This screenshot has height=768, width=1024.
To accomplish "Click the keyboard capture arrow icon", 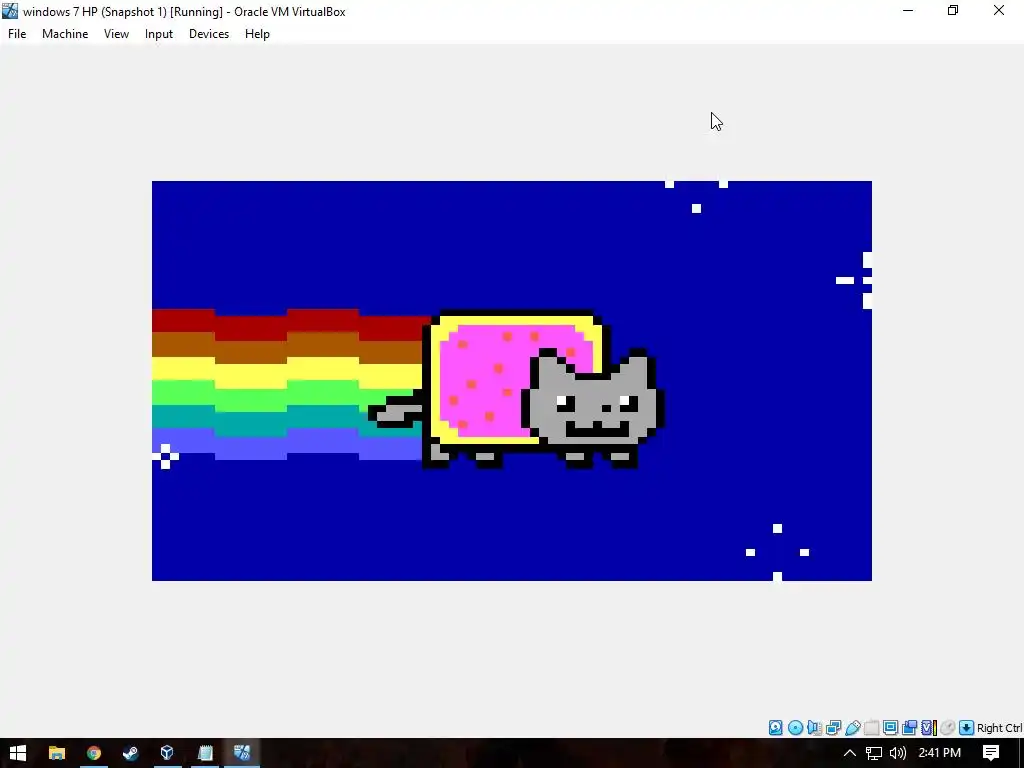I will click(x=967, y=728).
